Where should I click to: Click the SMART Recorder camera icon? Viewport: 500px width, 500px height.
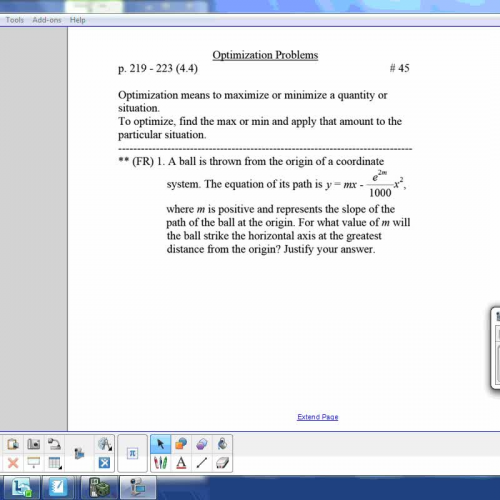point(79,454)
